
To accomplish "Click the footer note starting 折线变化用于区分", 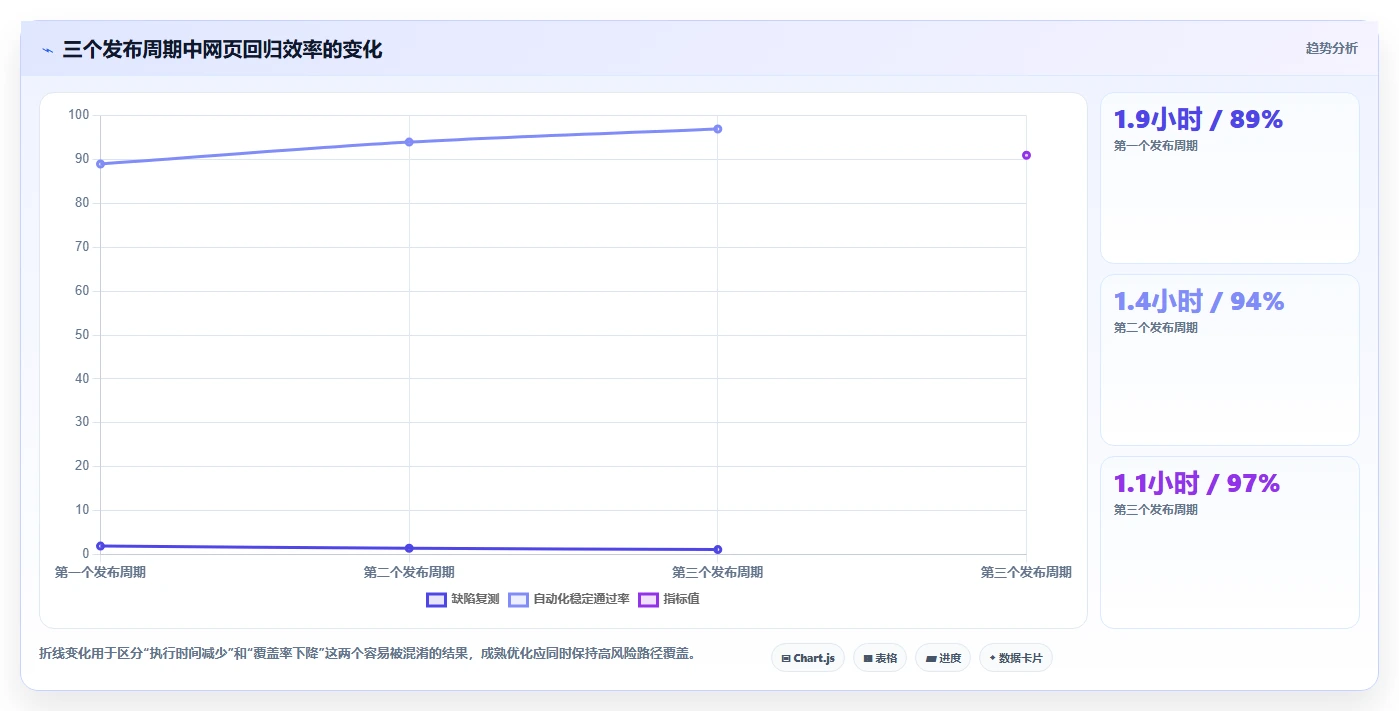I will tap(367, 654).
